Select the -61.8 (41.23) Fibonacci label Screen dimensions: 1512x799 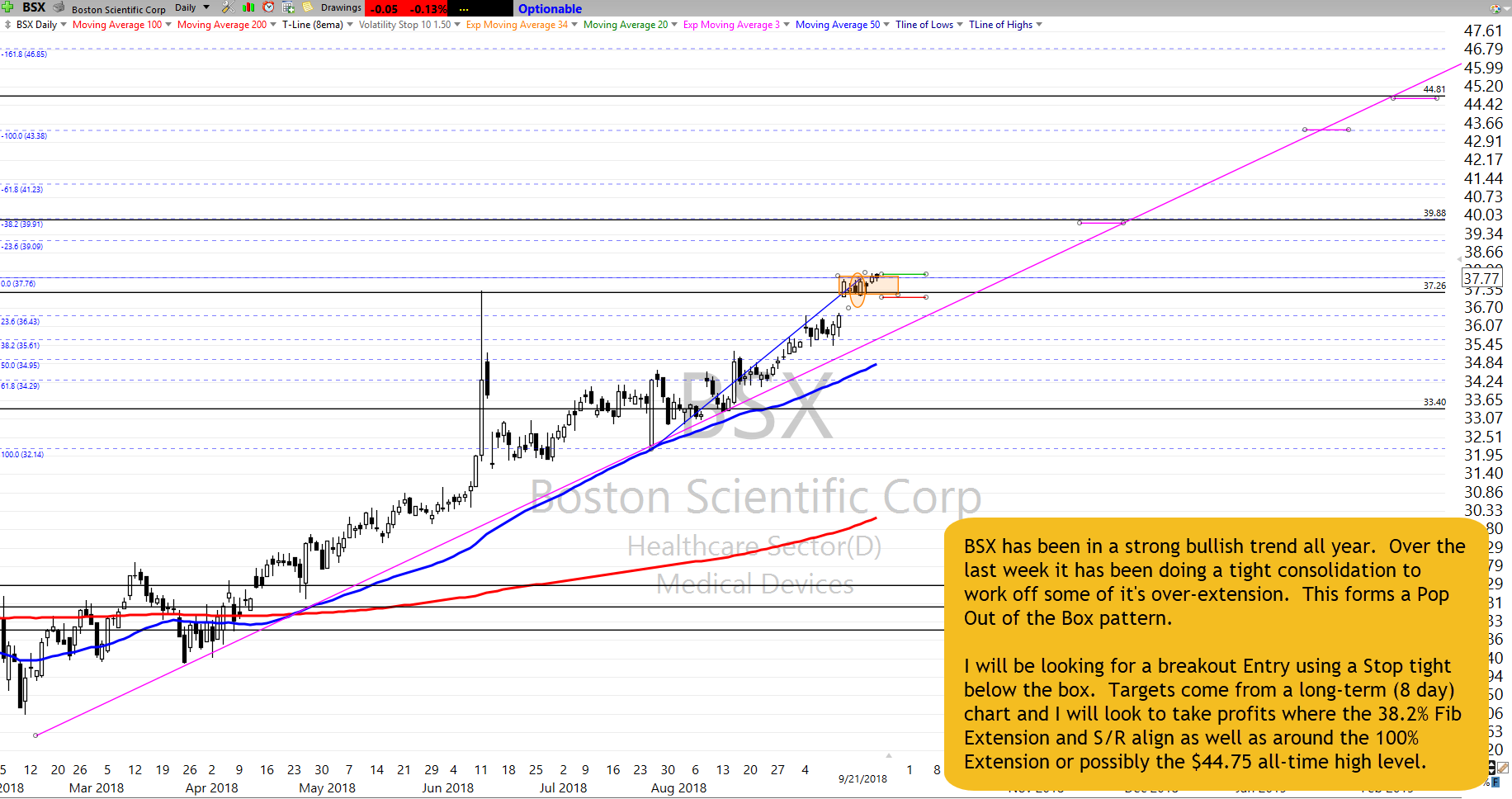pyautogui.click(x=22, y=189)
